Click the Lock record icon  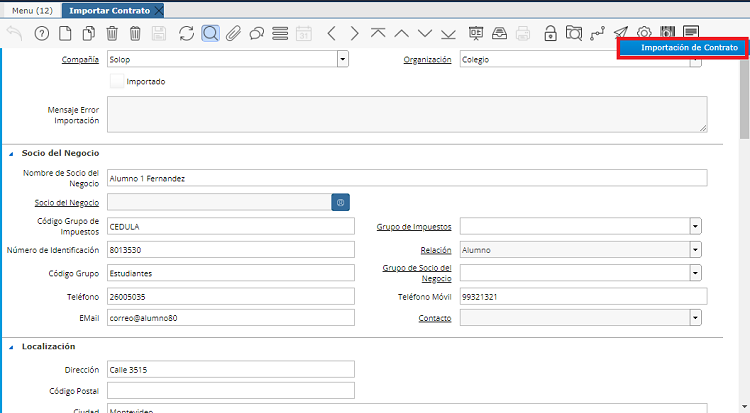pyautogui.click(x=550, y=33)
